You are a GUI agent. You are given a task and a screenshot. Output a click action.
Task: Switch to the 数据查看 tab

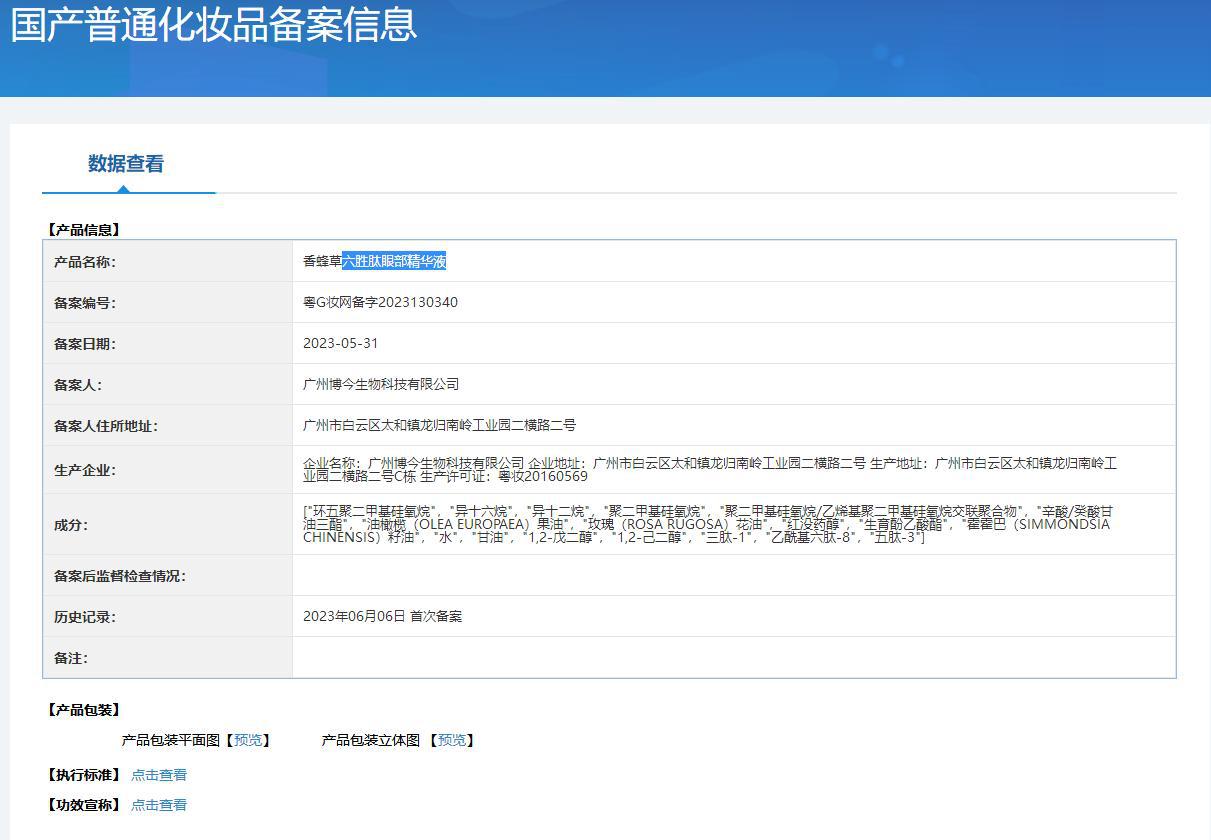click(128, 163)
